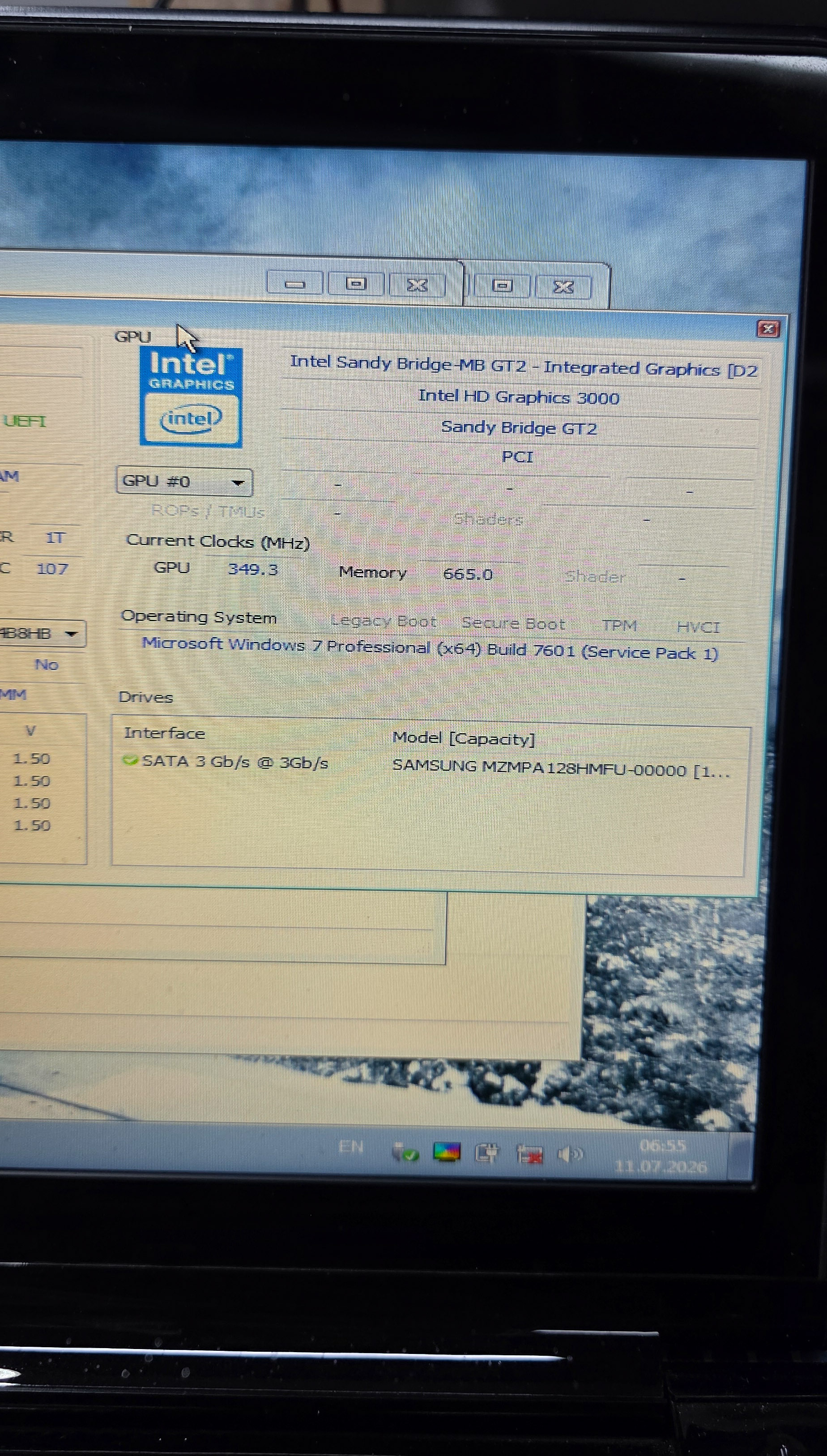Click the Show Desktop strip beside the clock
Viewport: 827px width, 1456px height.
coord(740,1157)
